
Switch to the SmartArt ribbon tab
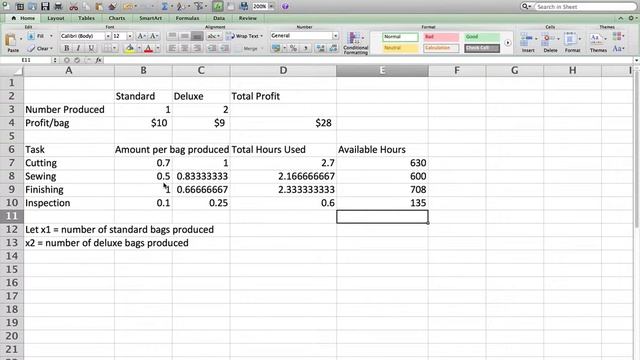150,18
